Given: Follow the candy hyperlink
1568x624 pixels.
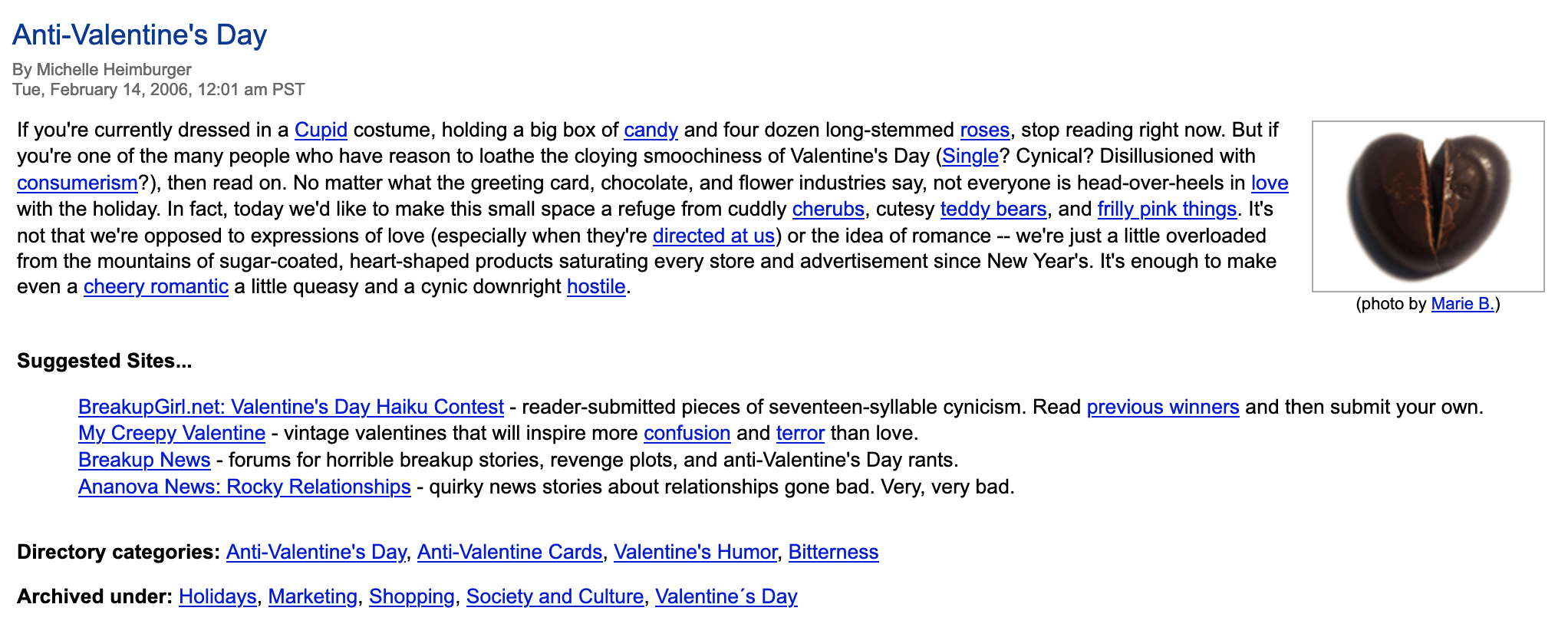Looking at the screenshot, I should [x=651, y=130].
